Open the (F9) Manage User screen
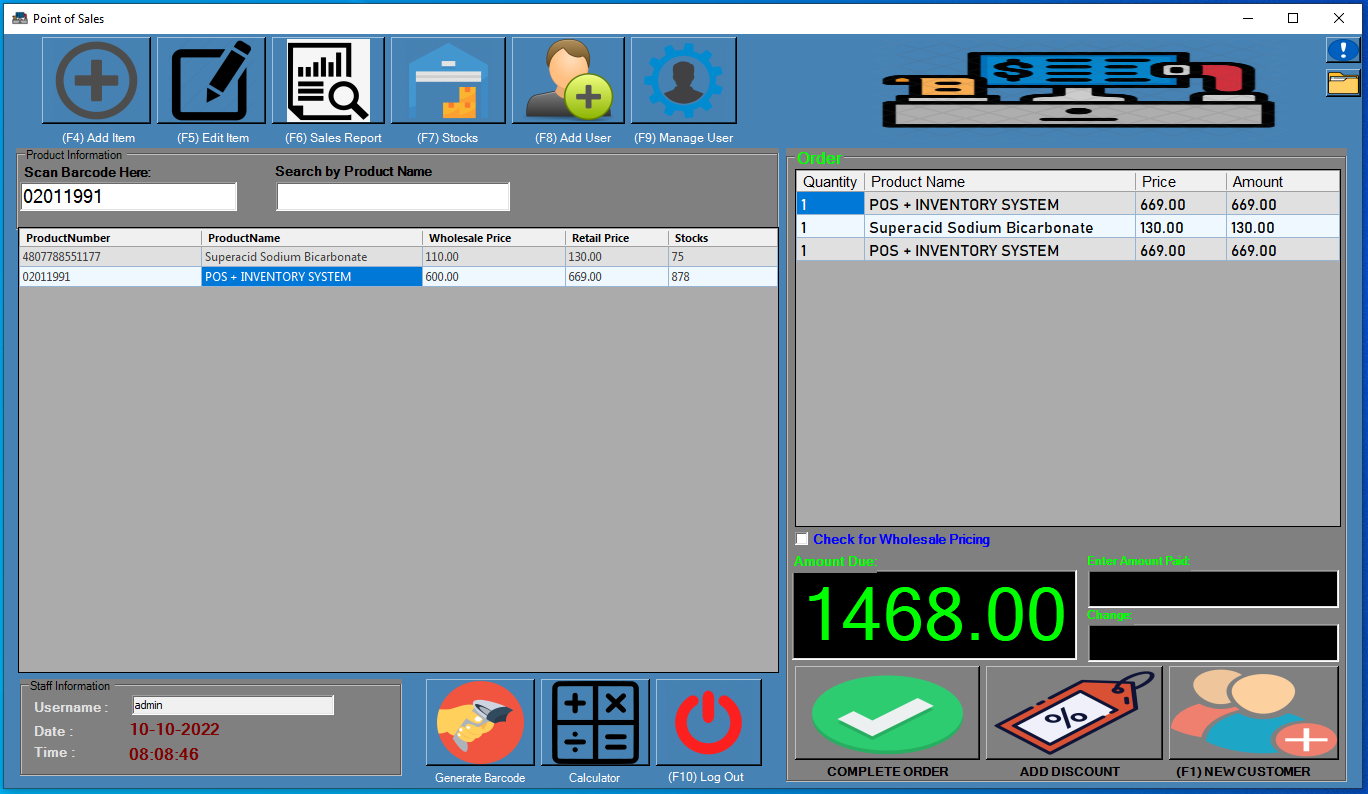Screen dimensions: 1368x794 point(683,80)
